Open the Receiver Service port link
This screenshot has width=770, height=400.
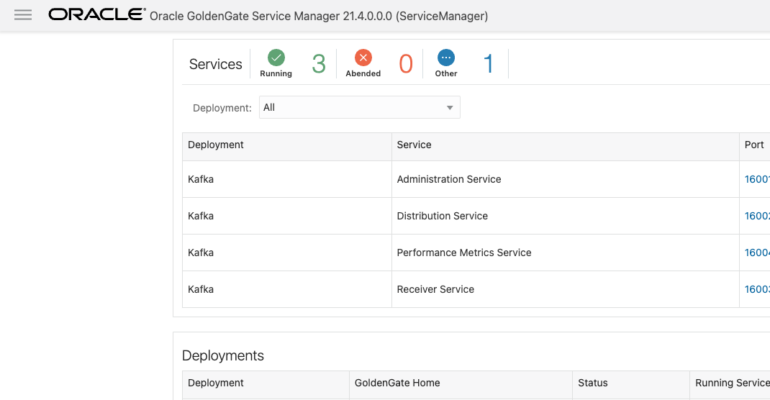pyautogui.click(x=757, y=289)
